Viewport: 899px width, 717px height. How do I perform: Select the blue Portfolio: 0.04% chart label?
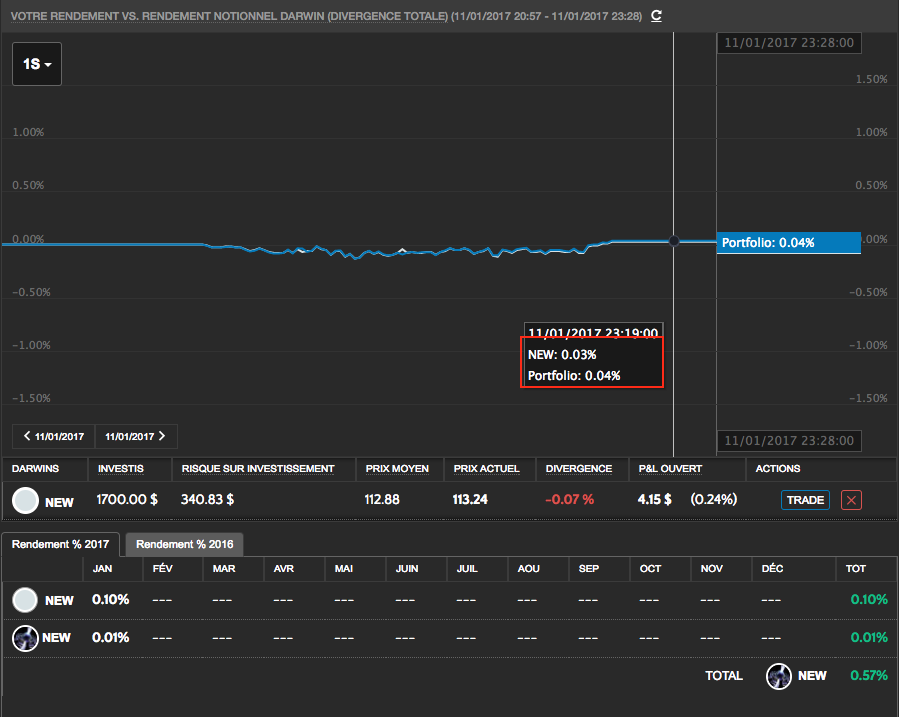788,242
